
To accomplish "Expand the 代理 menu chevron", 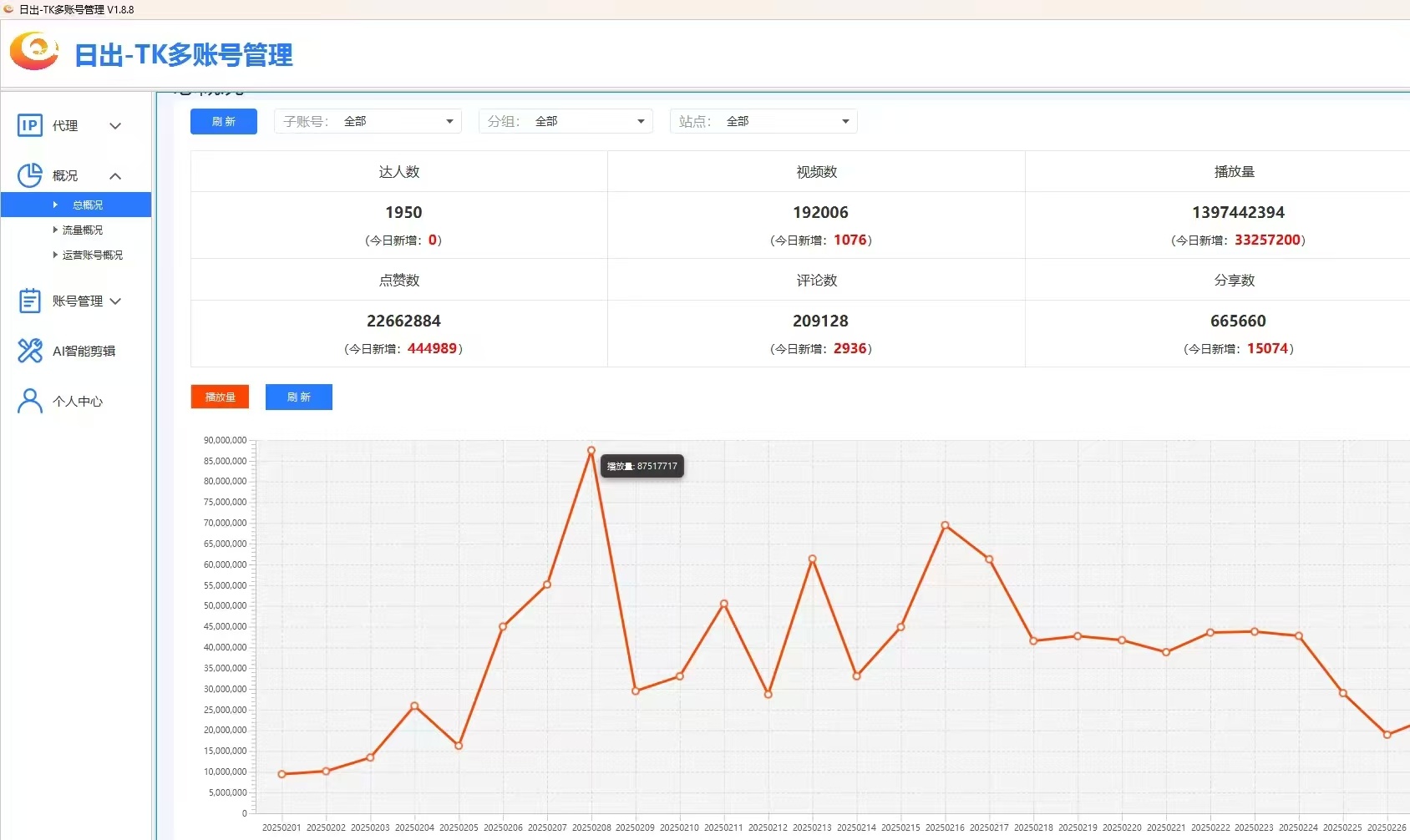I will coord(115,126).
